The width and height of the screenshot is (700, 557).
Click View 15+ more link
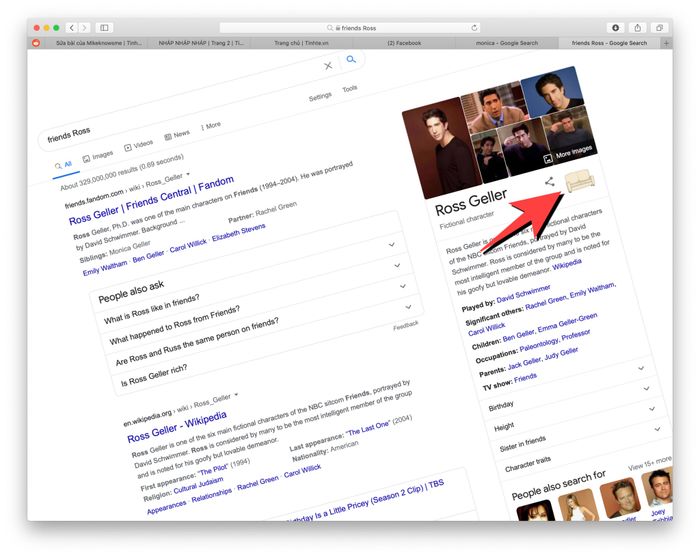tap(650, 464)
